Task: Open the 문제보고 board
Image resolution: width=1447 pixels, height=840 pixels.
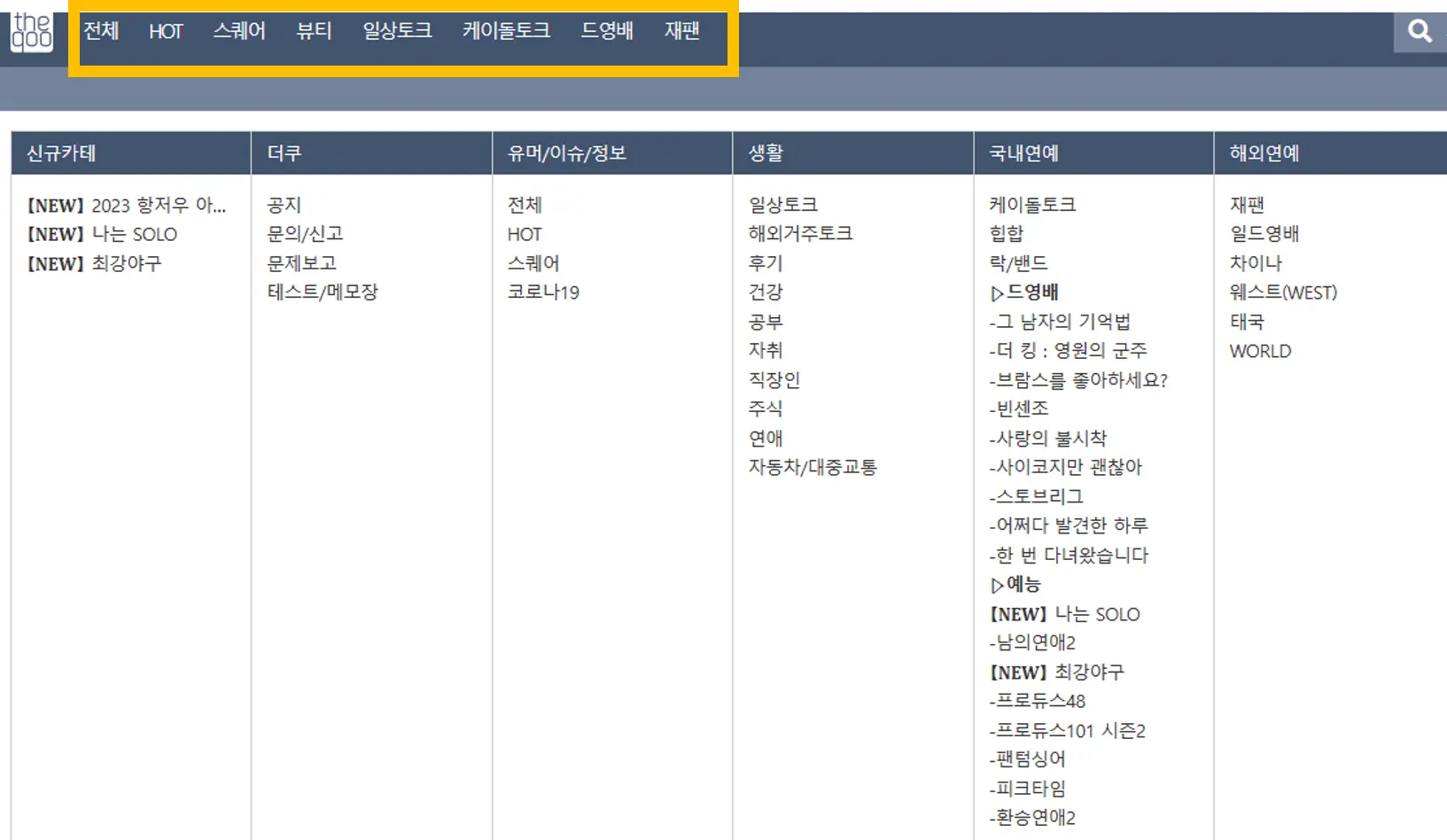Action: coord(302,264)
